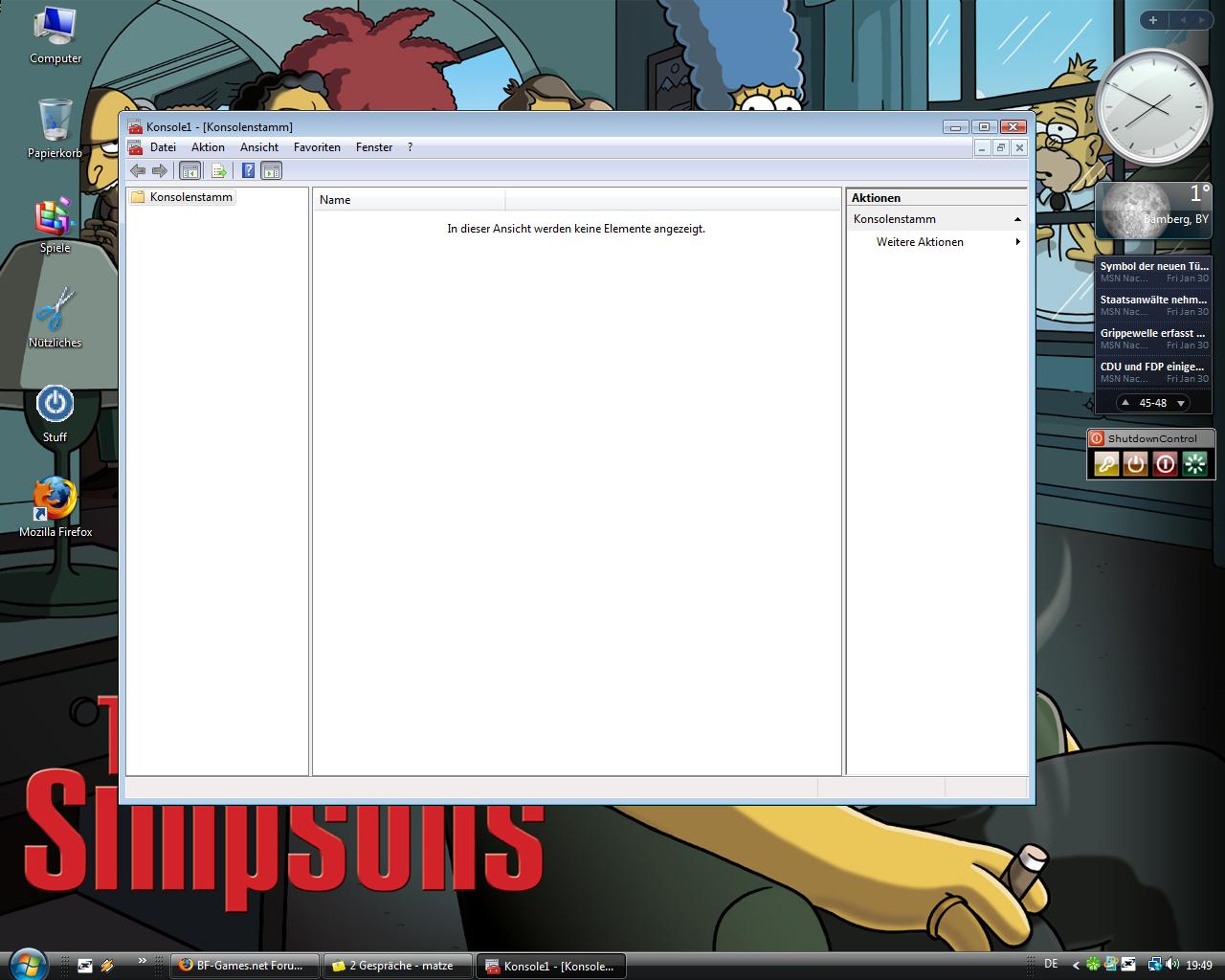Click the Export list toolbar icon
This screenshot has width=1225, height=980.
point(219,170)
